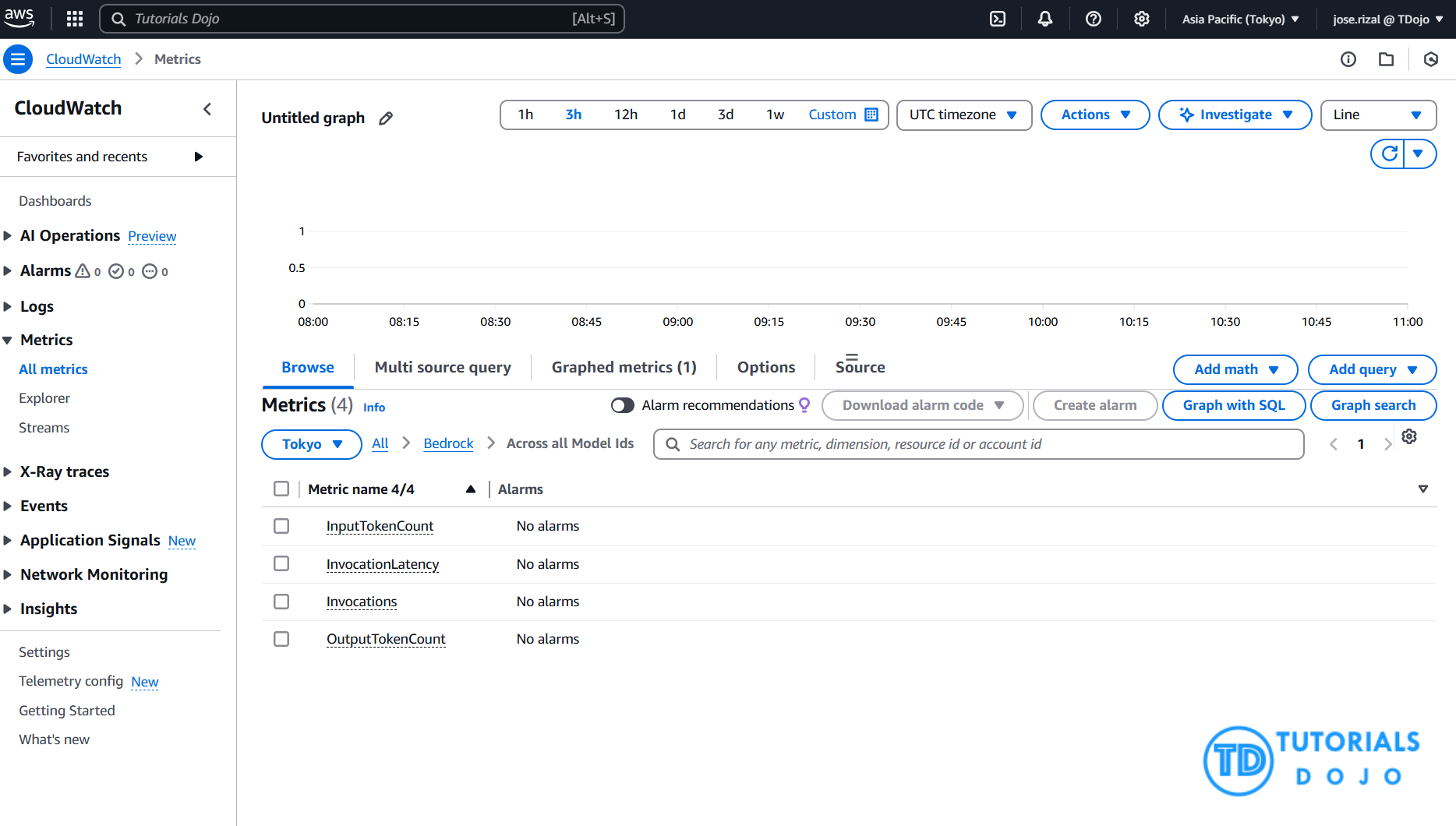The image size is (1456, 826).
Task: Click the Graph search button
Action: click(1373, 405)
